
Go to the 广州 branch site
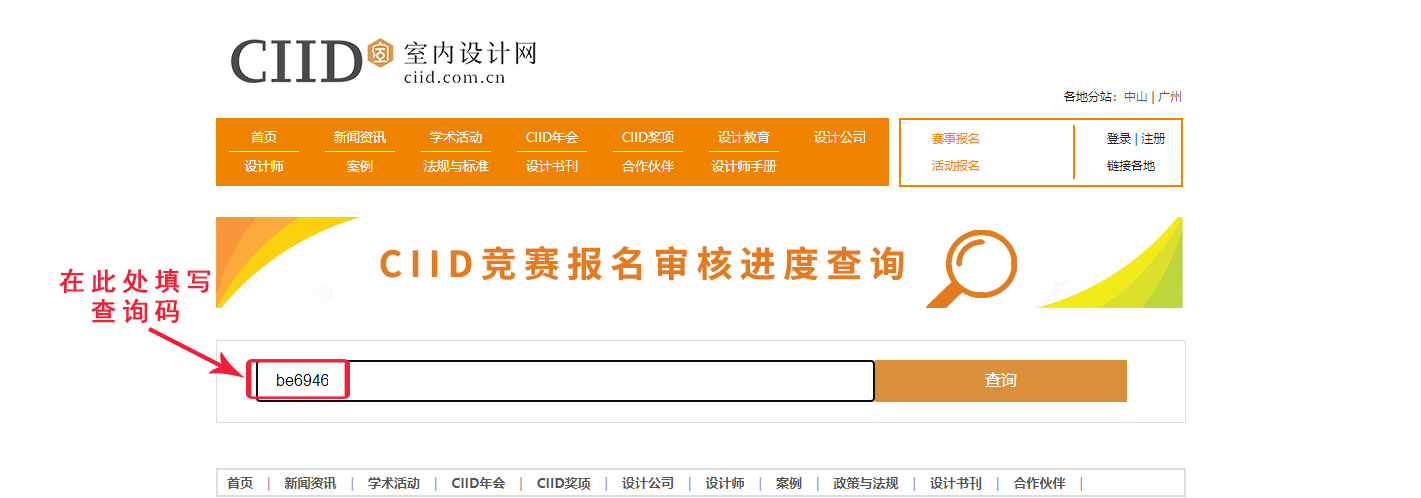pyautogui.click(x=1170, y=97)
